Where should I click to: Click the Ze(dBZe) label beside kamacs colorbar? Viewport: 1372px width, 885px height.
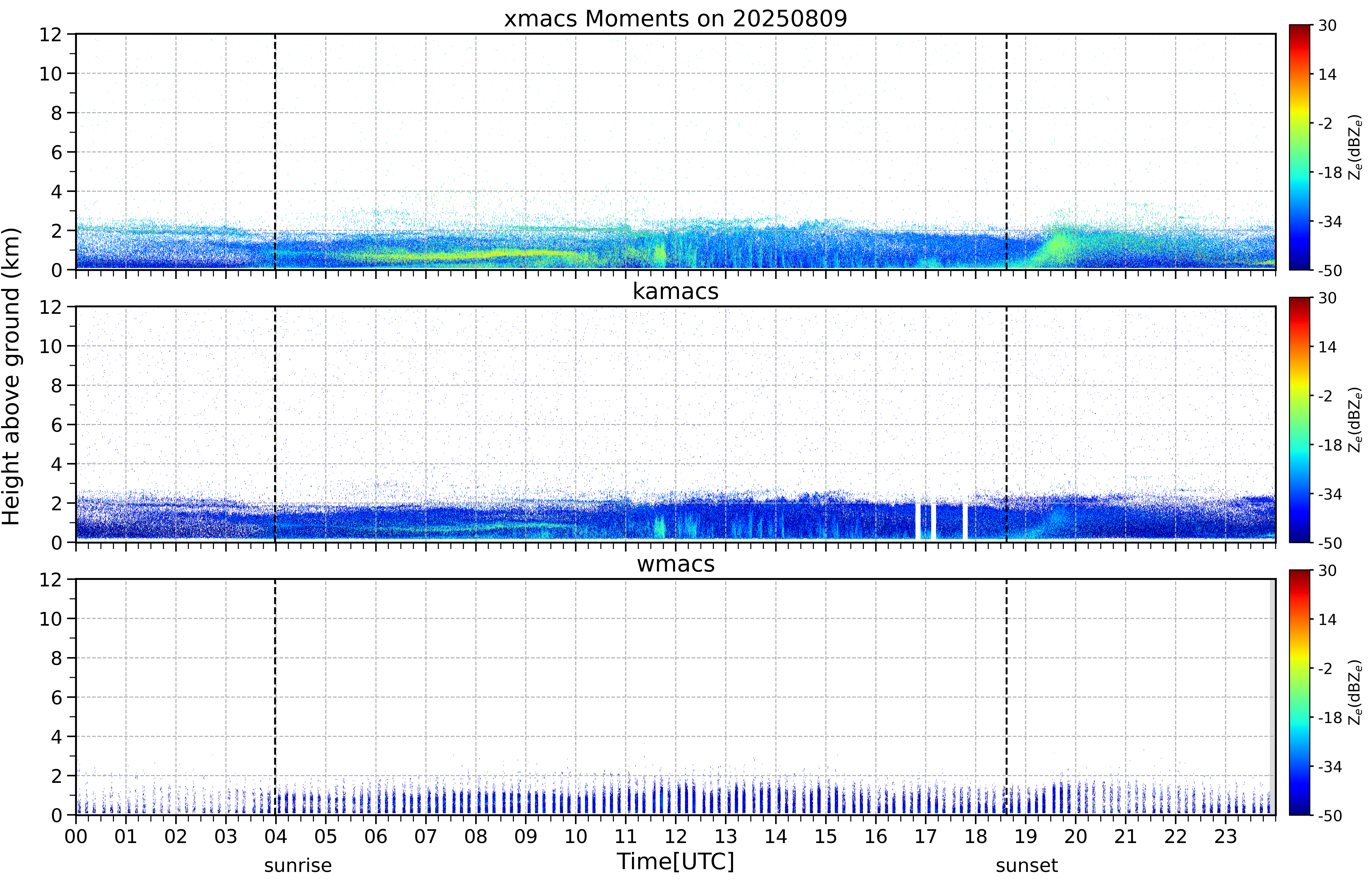[1355, 420]
